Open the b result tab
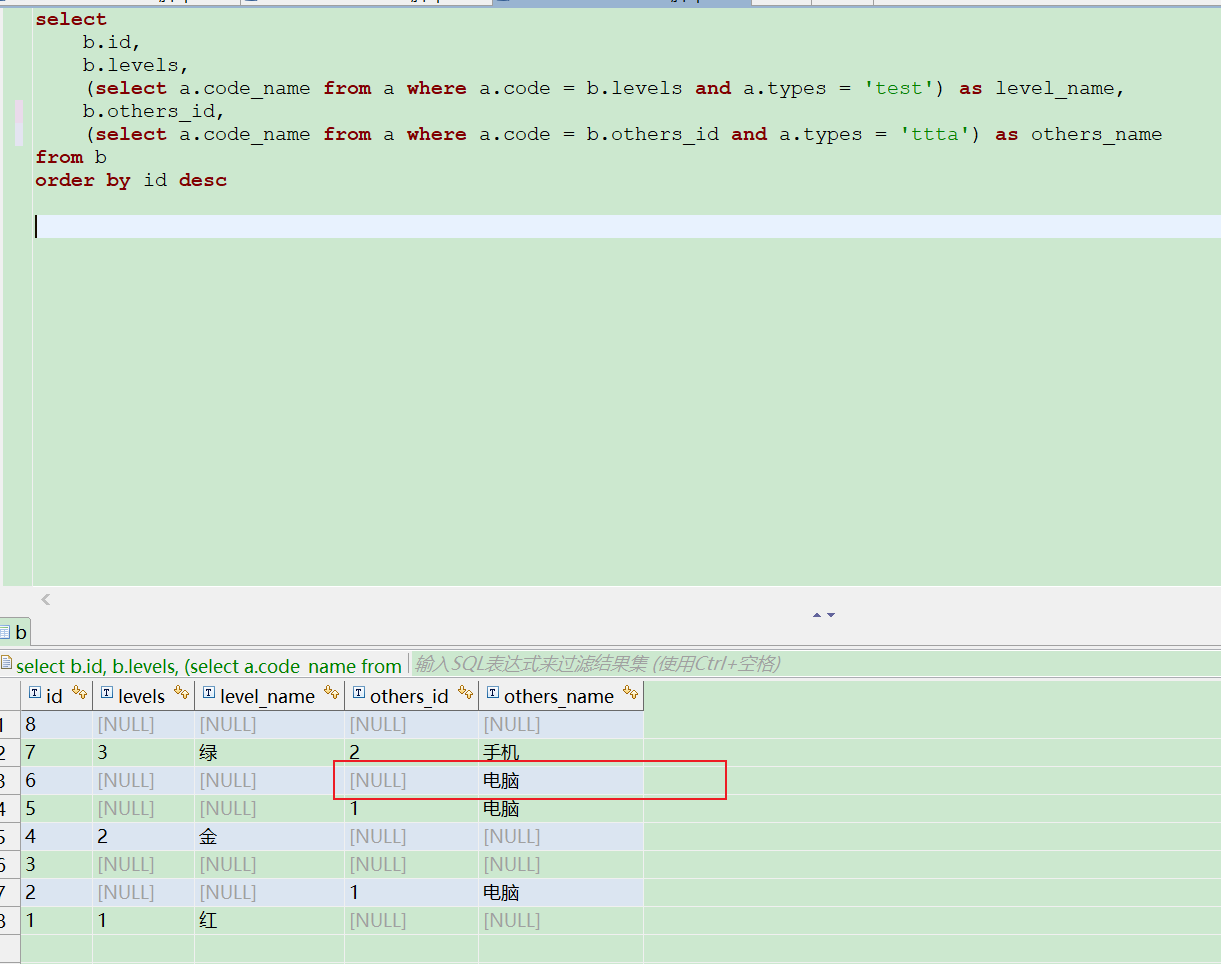This screenshot has width=1221, height=964. (x=15, y=633)
